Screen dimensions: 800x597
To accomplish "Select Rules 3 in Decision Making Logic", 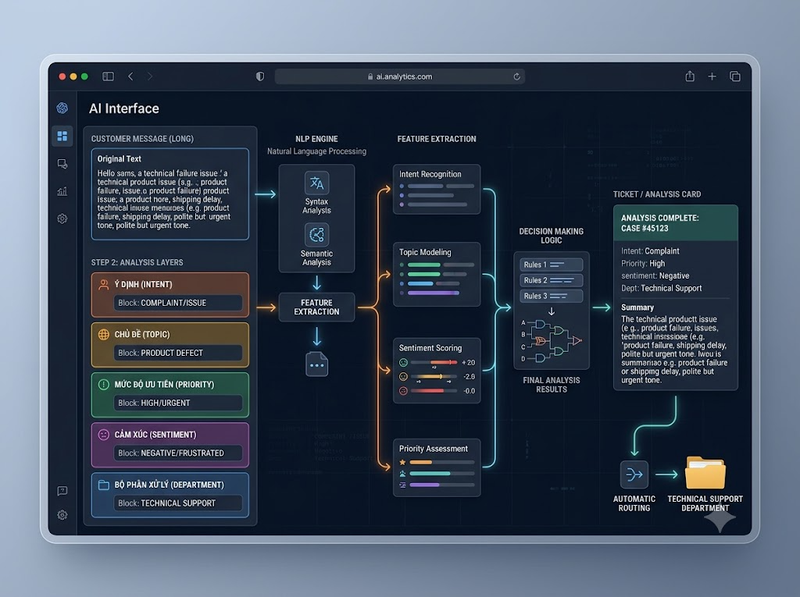I will tap(551, 296).
